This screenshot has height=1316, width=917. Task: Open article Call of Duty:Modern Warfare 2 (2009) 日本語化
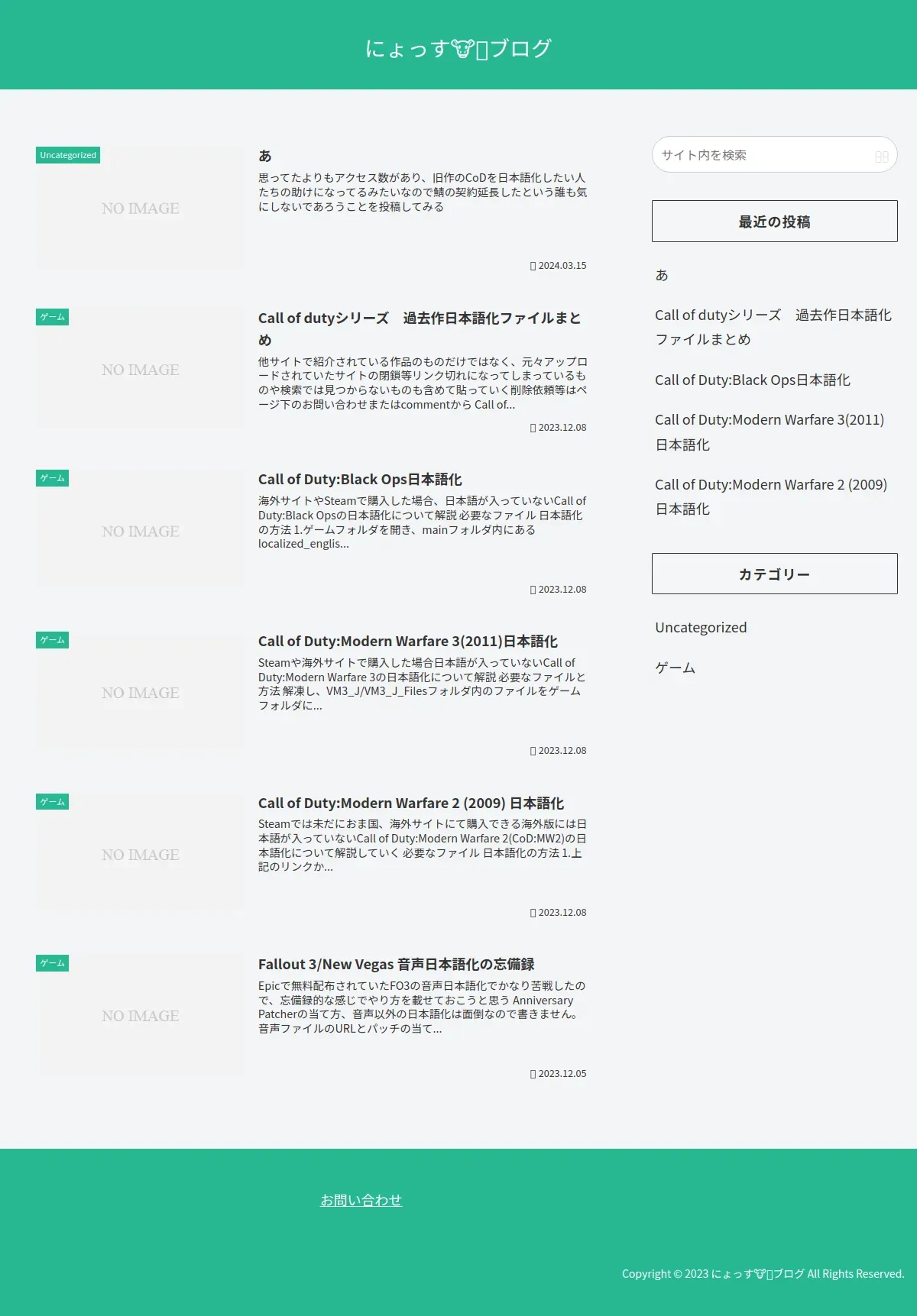click(x=411, y=804)
